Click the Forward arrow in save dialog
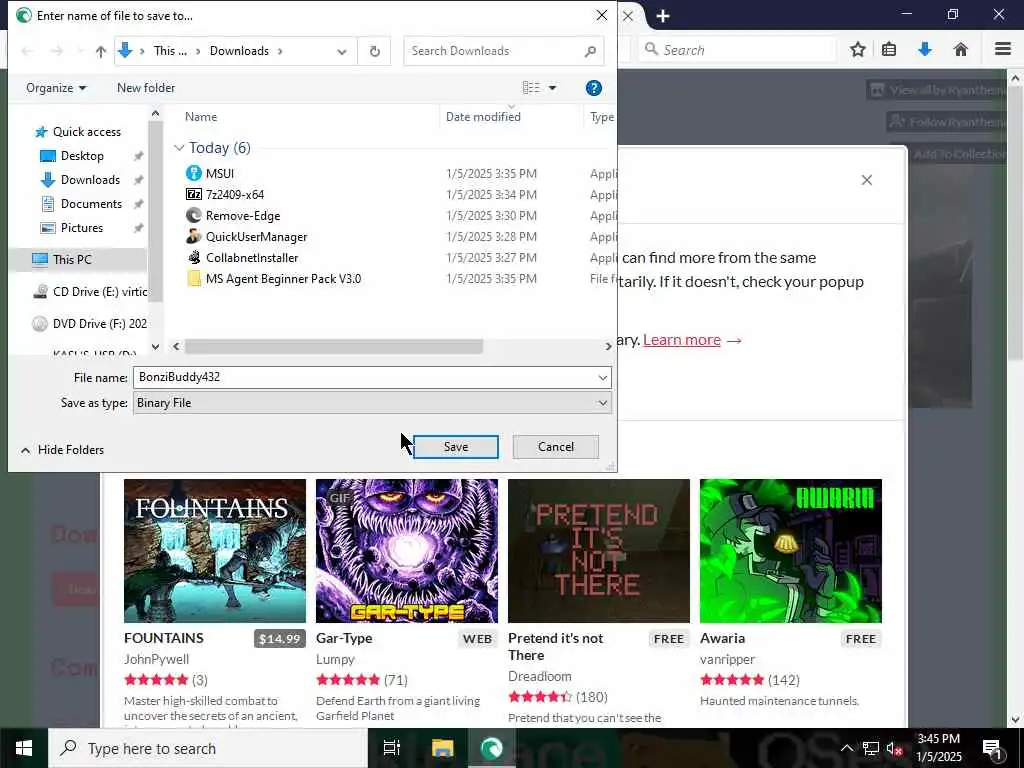The height and width of the screenshot is (768, 1024). point(57,52)
